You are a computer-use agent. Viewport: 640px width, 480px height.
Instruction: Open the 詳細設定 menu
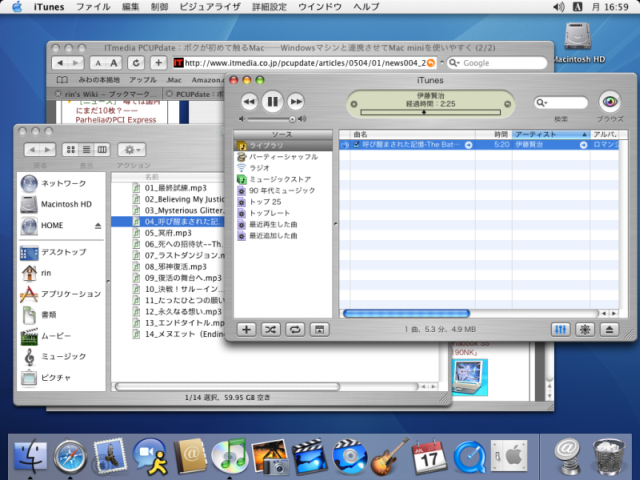pyautogui.click(x=269, y=7)
